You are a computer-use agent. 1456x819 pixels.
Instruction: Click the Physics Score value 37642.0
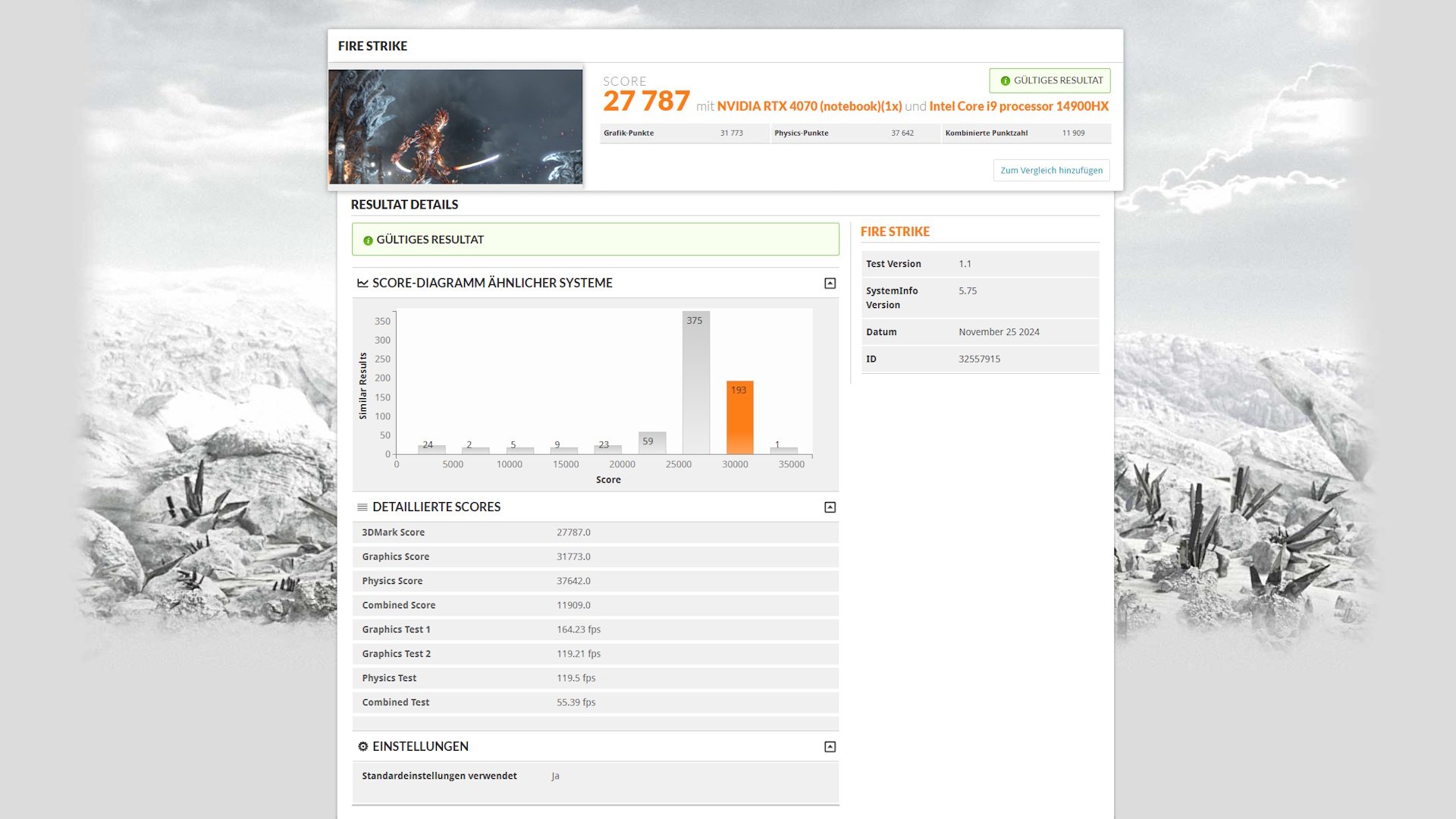(573, 581)
